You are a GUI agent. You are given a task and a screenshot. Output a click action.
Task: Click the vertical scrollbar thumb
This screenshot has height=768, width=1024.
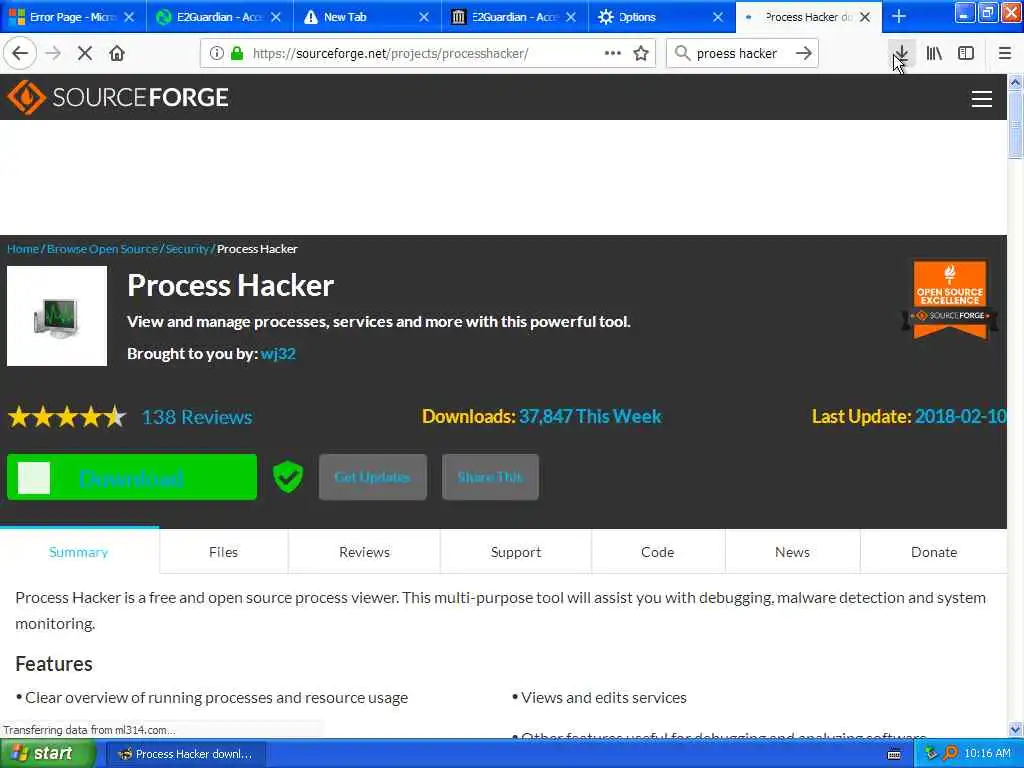(x=1015, y=125)
